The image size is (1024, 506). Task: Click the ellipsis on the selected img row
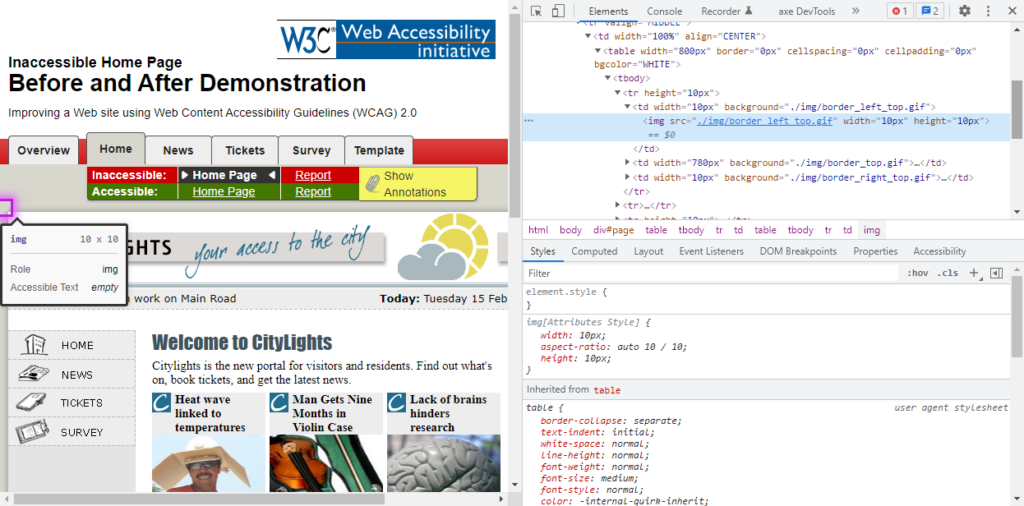click(x=529, y=121)
